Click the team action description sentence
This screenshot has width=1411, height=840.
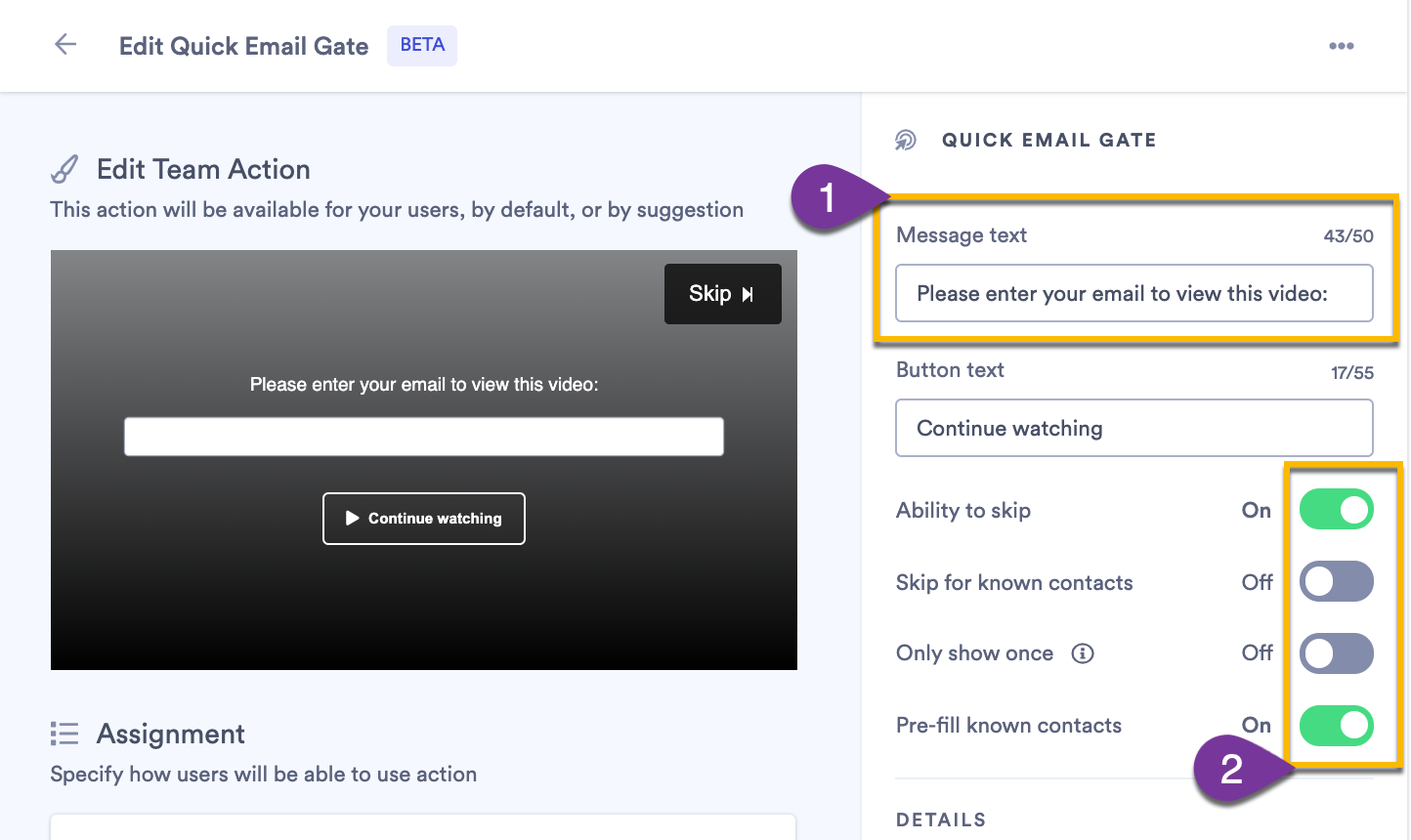(x=397, y=210)
